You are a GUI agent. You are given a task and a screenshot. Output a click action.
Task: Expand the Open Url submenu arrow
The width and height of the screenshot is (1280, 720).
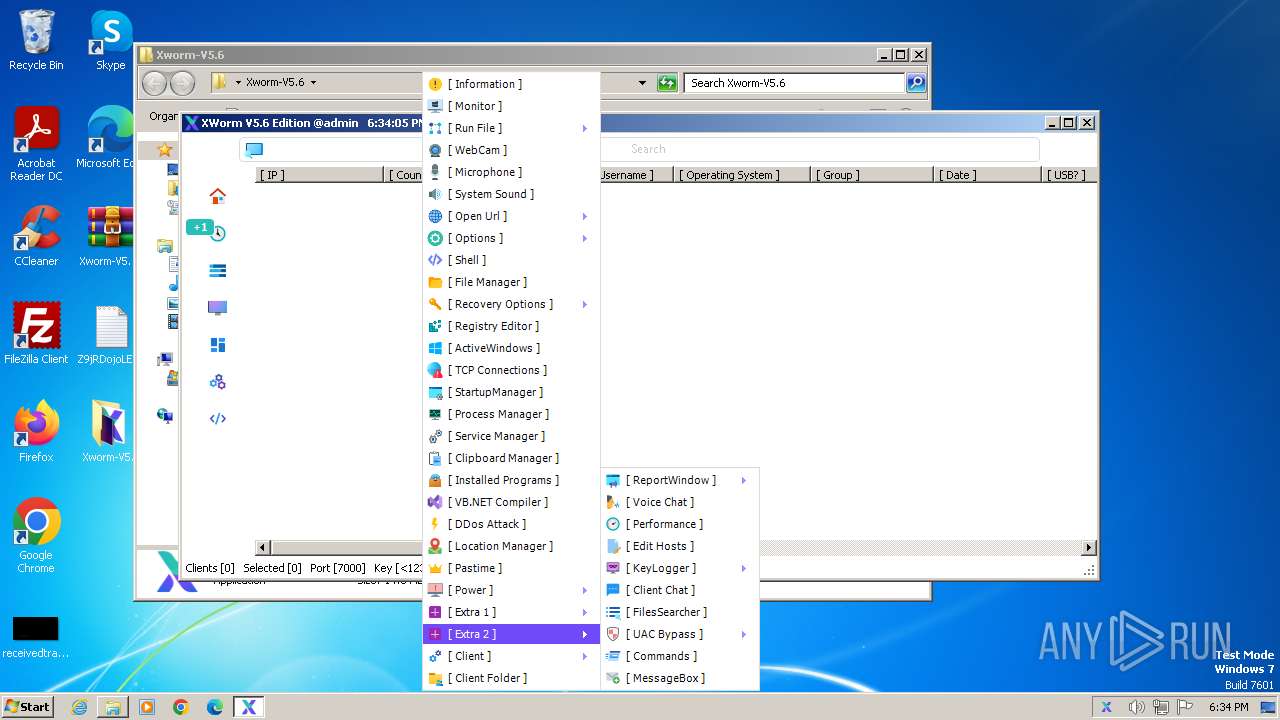point(585,216)
